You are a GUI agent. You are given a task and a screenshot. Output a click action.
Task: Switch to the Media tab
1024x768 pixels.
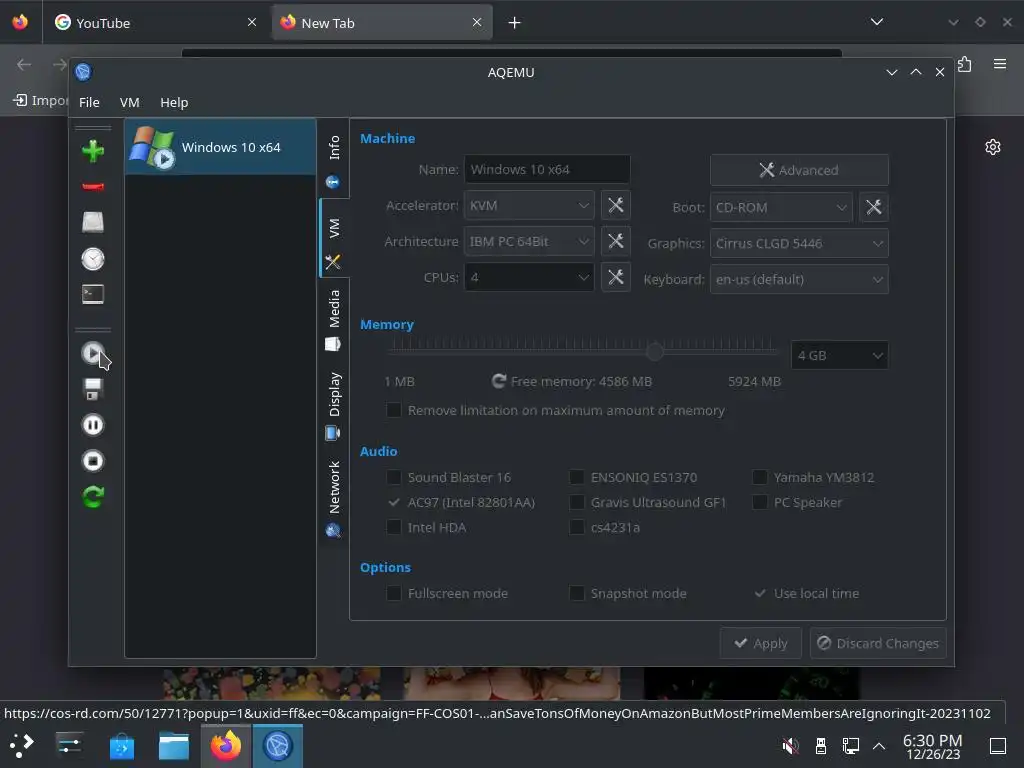[x=334, y=320]
